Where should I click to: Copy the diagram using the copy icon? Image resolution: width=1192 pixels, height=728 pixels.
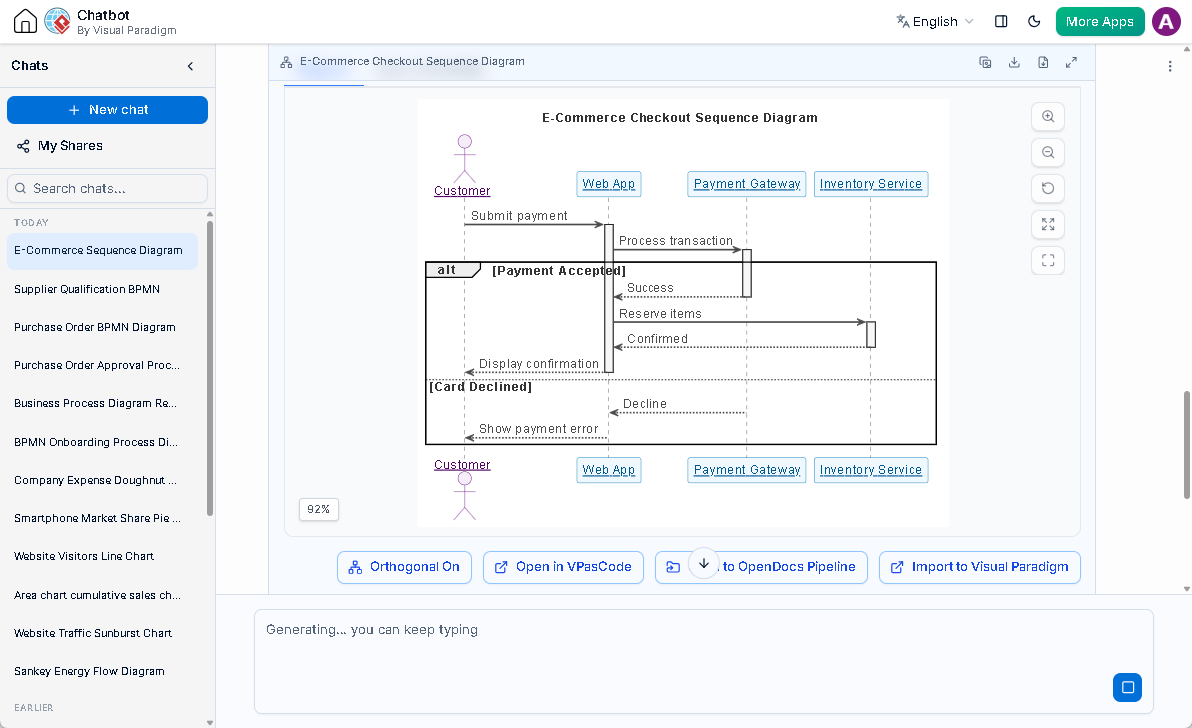pyautogui.click(x=985, y=62)
